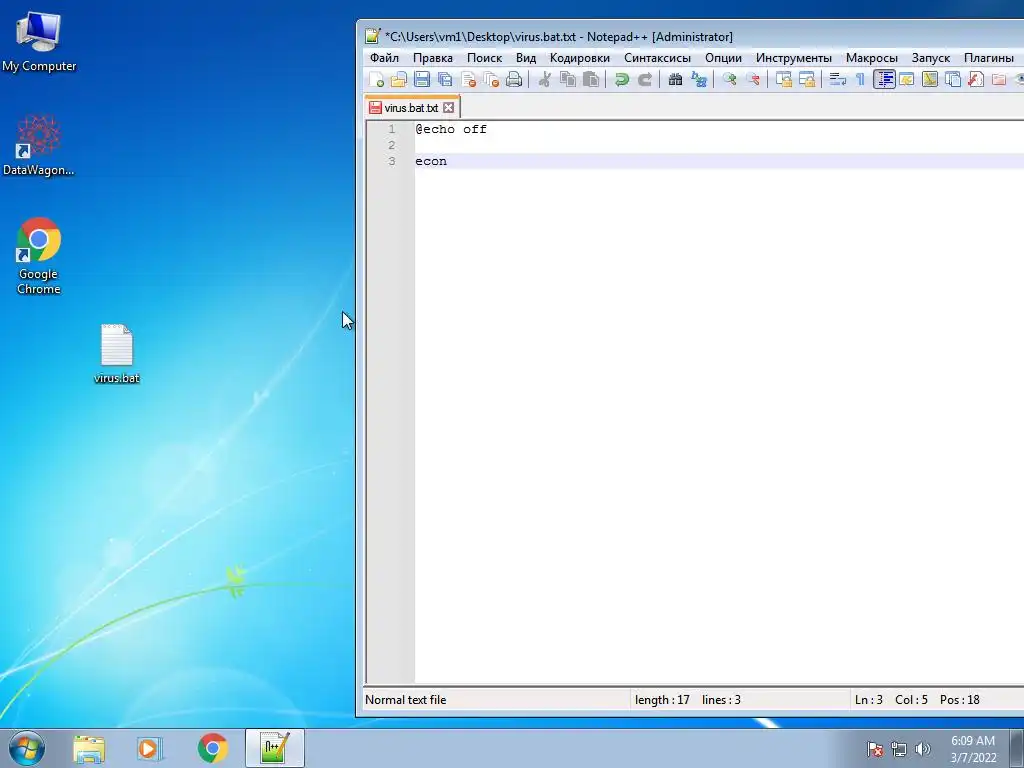
Task: Click the 'econ' text on line 3
Action: point(431,161)
